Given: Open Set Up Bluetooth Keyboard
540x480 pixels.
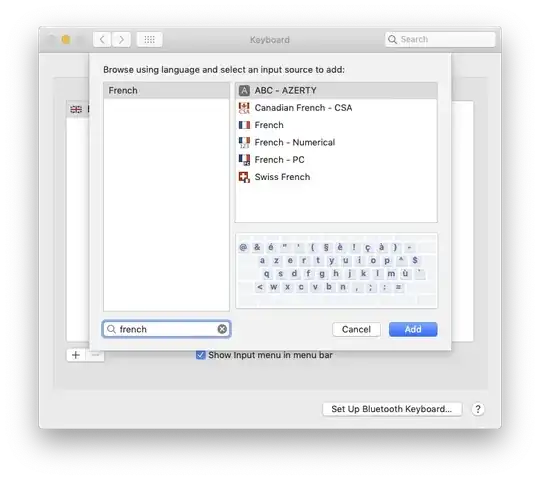Looking at the screenshot, I should (x=392, y=409).
